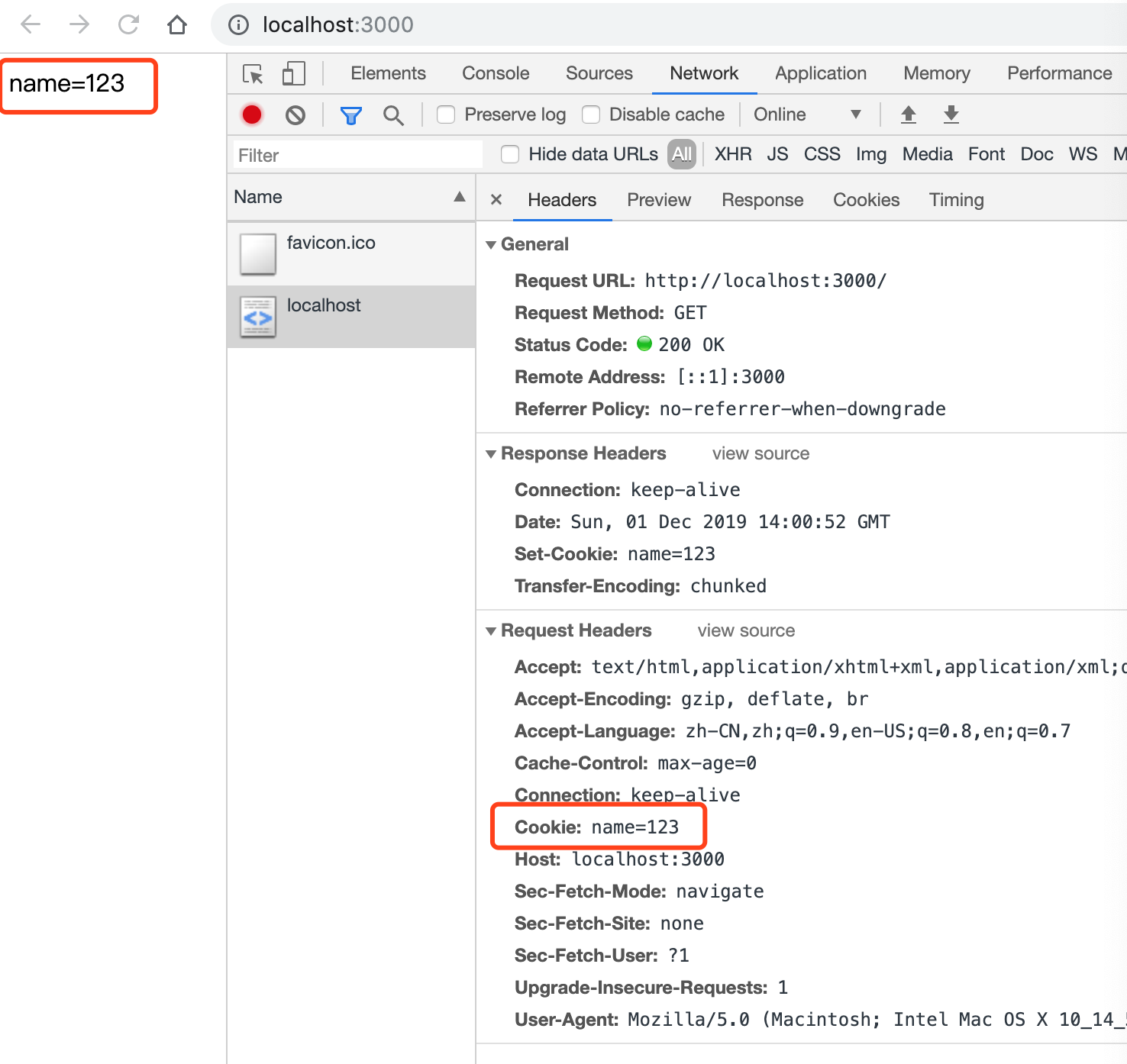
Task: Open the Application panel
Action: tap(821, 73)
